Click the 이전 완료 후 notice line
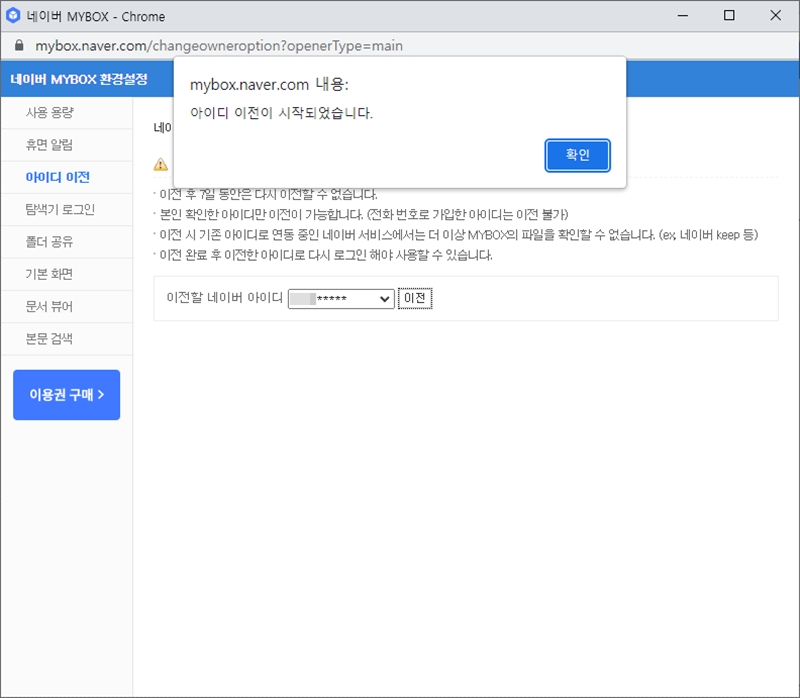The height and width of the screenshot is (698, 800). point(326,255)
